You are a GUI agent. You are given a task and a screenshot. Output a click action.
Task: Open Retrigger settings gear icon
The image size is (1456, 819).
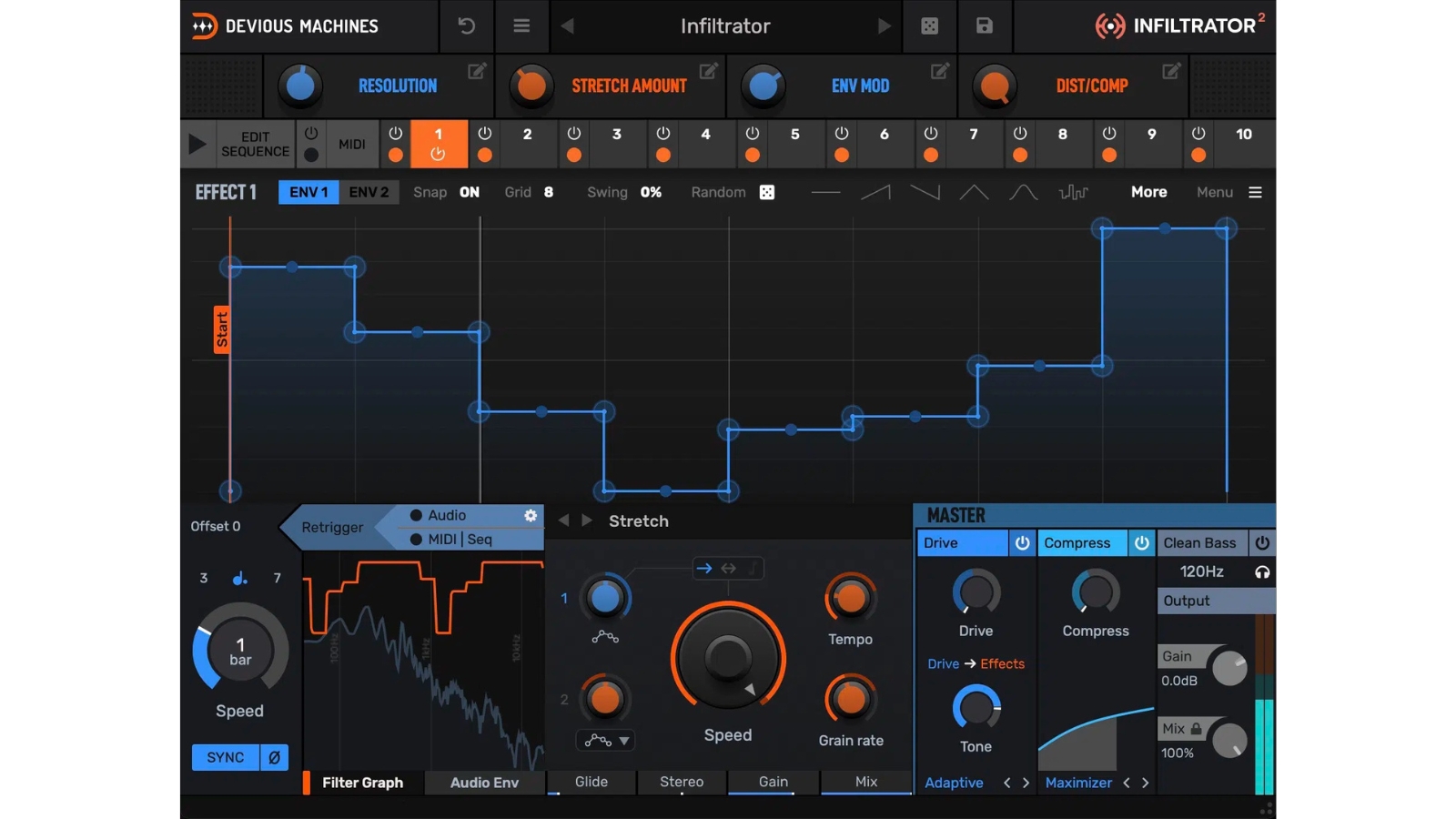(x=531, y=515)
